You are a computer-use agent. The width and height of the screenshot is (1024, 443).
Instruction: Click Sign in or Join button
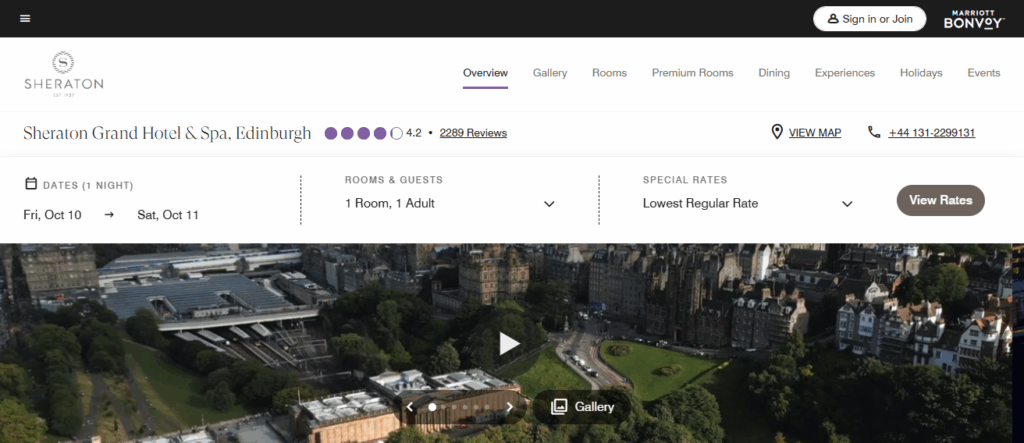870,19
